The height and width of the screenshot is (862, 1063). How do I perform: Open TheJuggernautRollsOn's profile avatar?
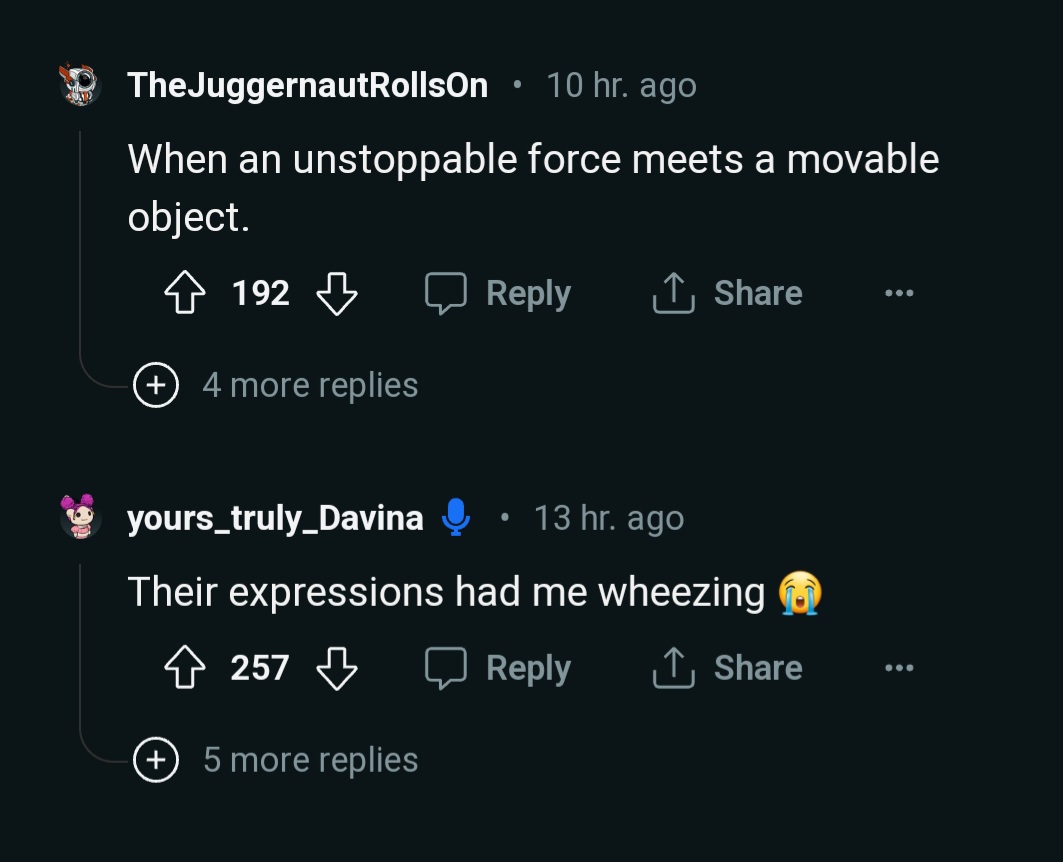[x=81, y=86]
